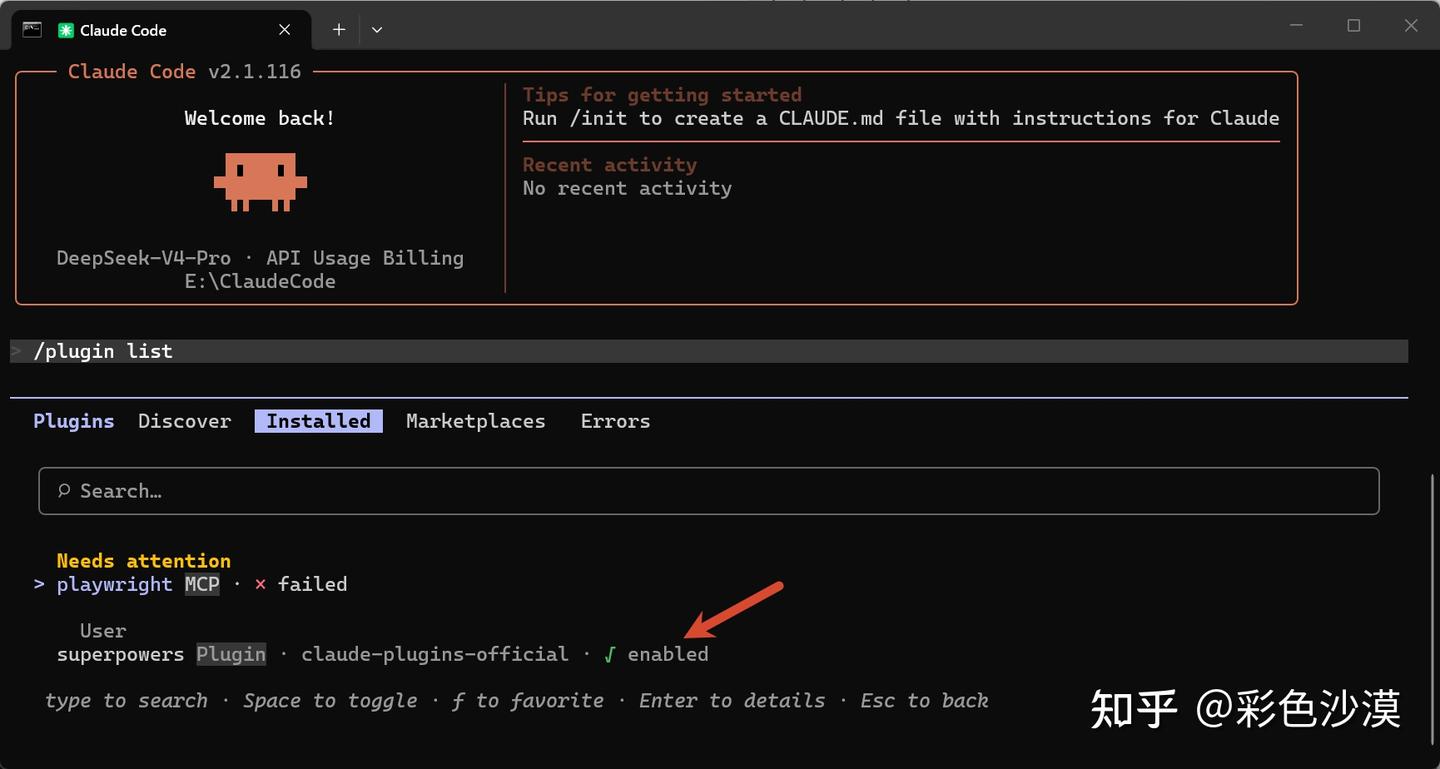
Task: Minimize the terminal window
Action: point(1297,27)
